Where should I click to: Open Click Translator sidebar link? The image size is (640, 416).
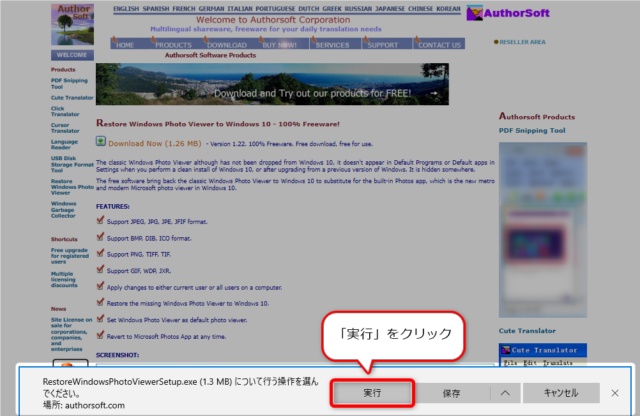(65, 111)
